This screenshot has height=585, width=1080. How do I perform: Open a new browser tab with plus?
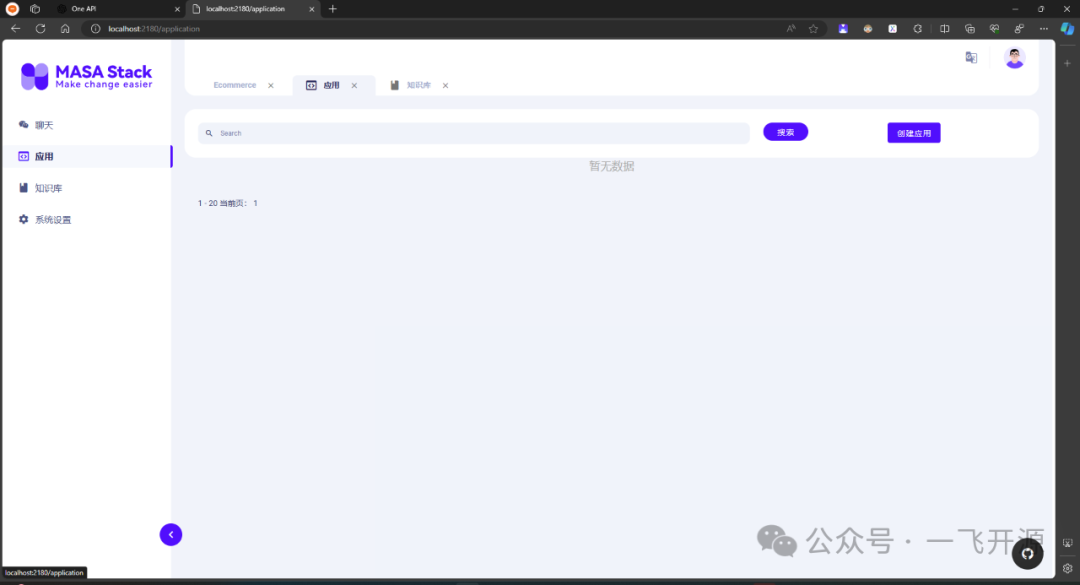pyautogui.click(x=333, y=9)
